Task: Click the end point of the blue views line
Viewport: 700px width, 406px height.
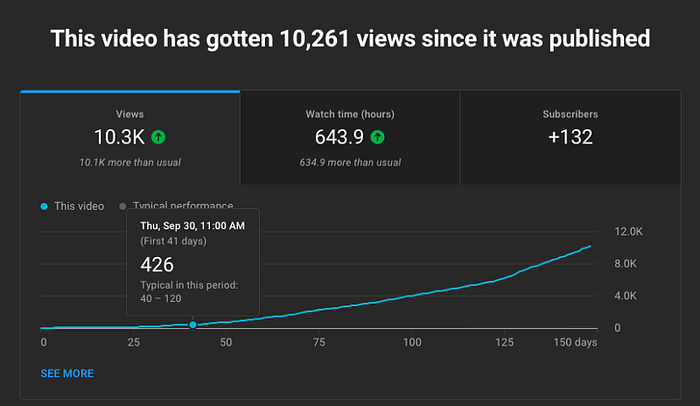Action: click(590, 246)
